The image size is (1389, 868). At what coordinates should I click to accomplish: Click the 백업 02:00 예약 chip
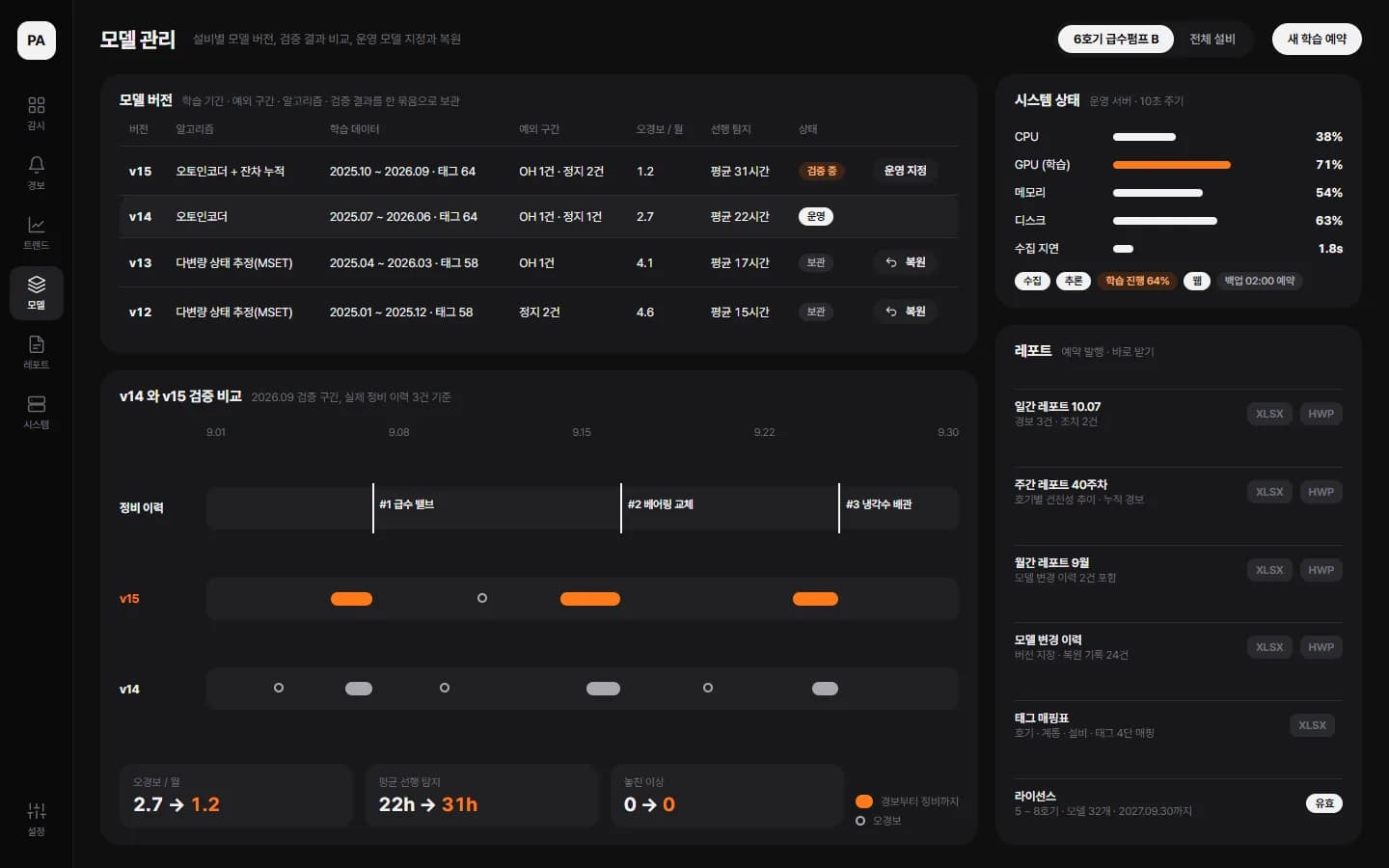tap(1259, 281)
